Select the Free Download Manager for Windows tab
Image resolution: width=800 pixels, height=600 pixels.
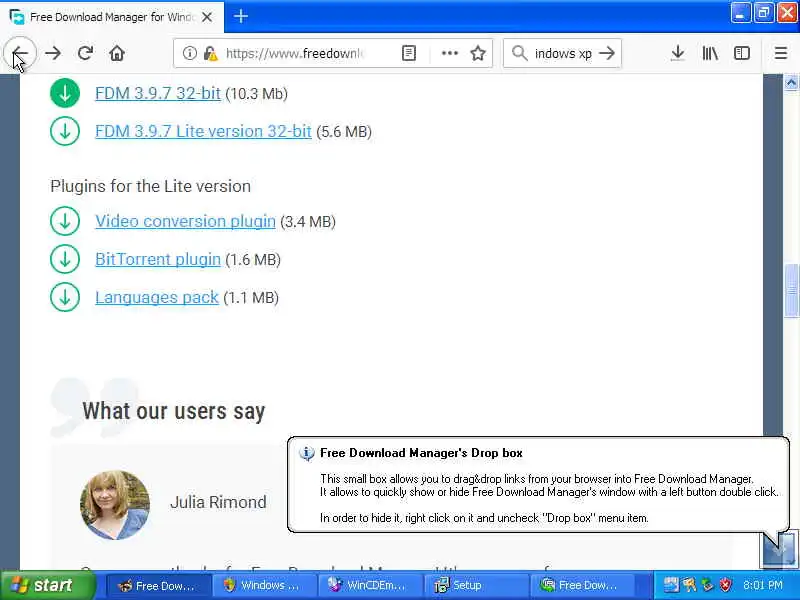112,17
